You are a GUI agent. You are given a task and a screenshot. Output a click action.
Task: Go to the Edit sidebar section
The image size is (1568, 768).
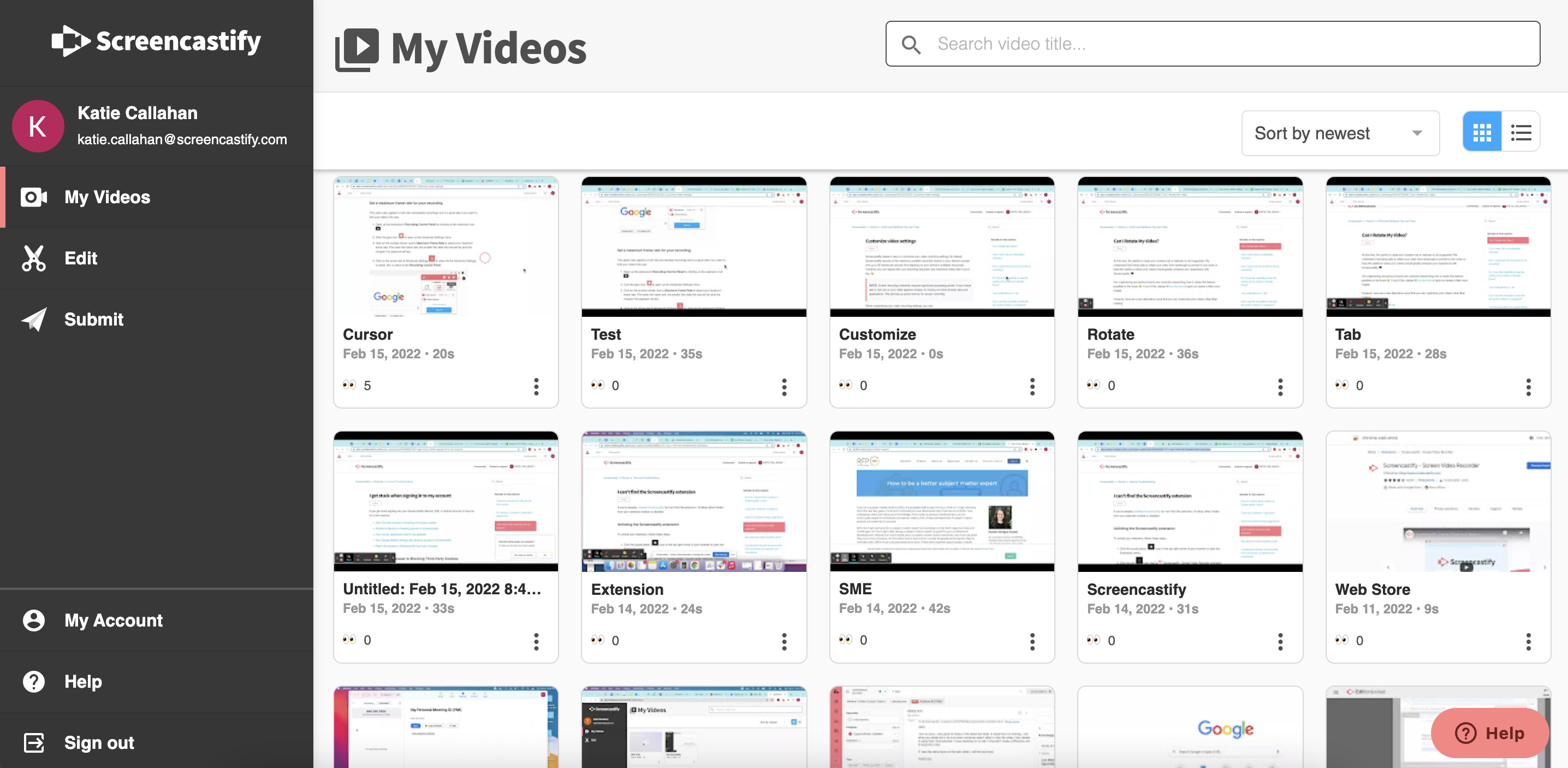coord(157,258)
